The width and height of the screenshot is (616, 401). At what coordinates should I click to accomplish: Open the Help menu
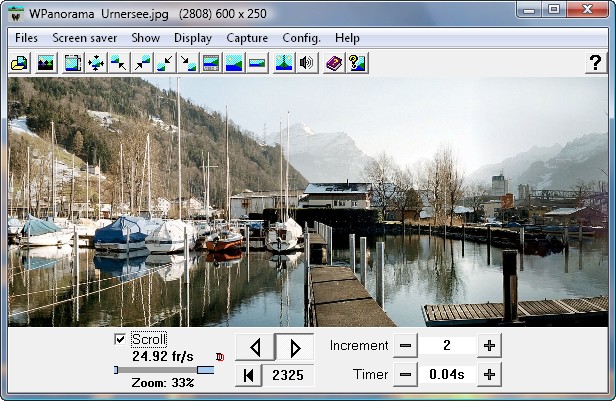[x=347, y=38]
